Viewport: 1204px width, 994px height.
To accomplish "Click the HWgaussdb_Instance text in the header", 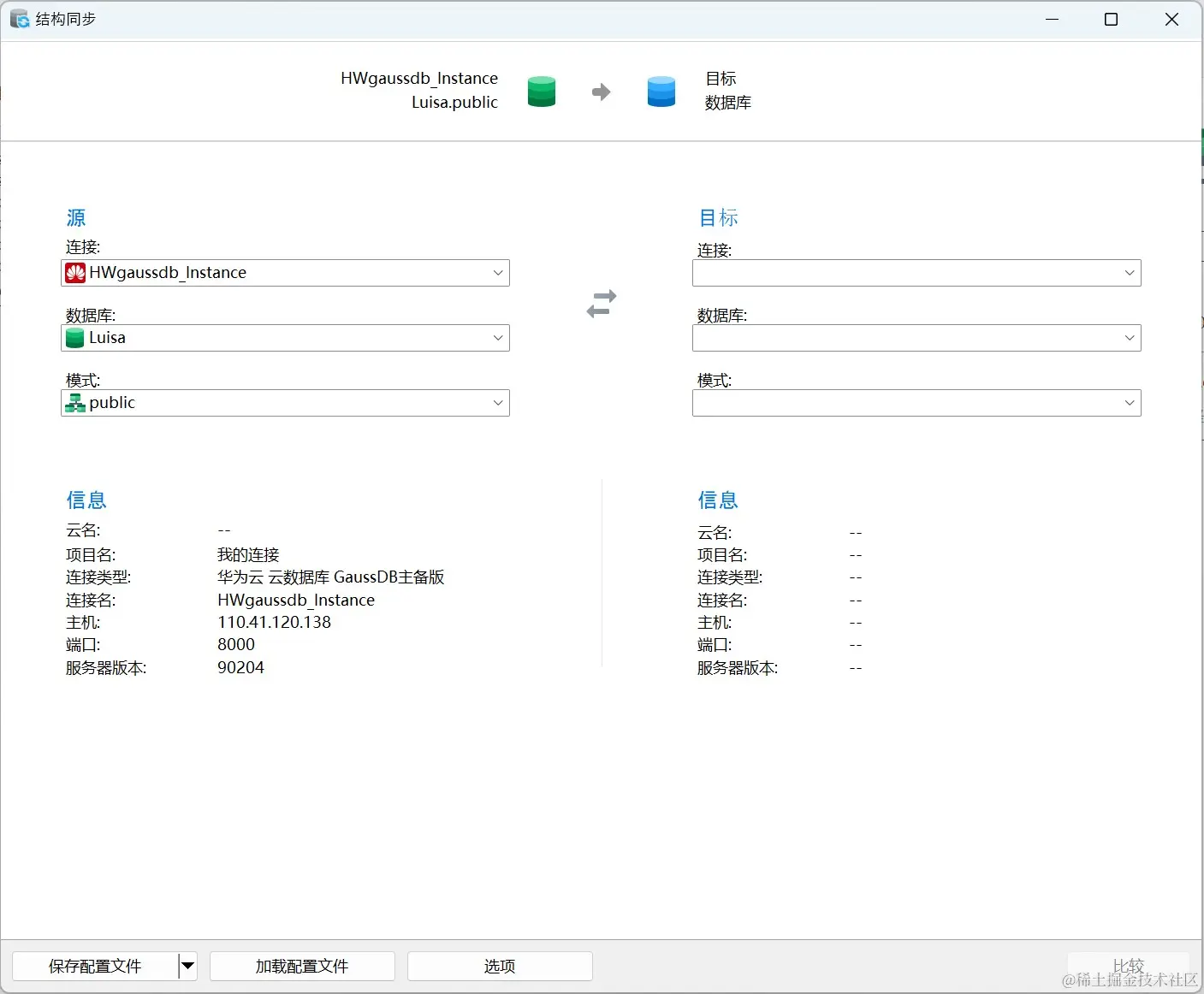I will coord(419,78).
